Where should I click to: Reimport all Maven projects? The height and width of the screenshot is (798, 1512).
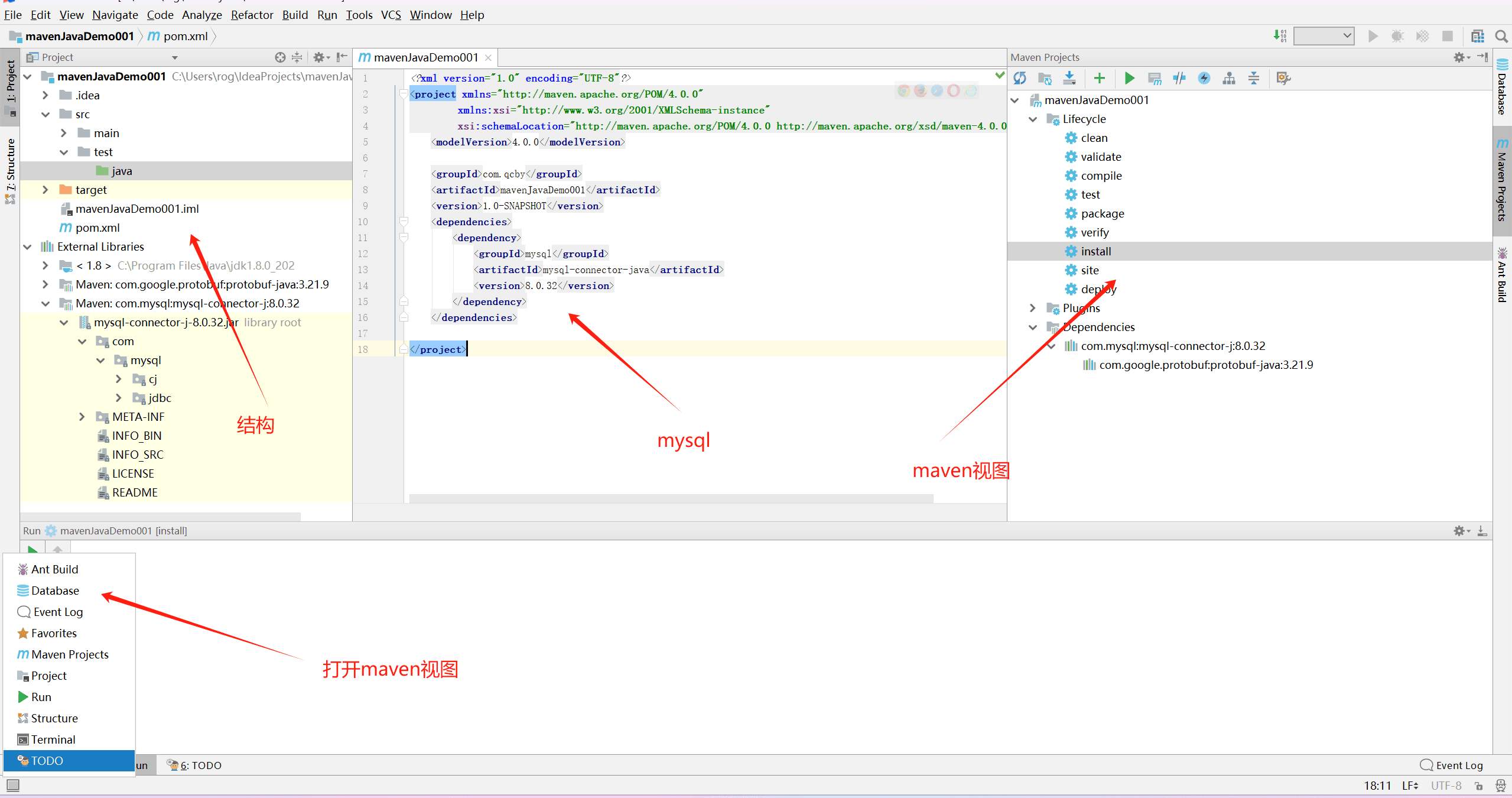click(x=1020, y=78)
